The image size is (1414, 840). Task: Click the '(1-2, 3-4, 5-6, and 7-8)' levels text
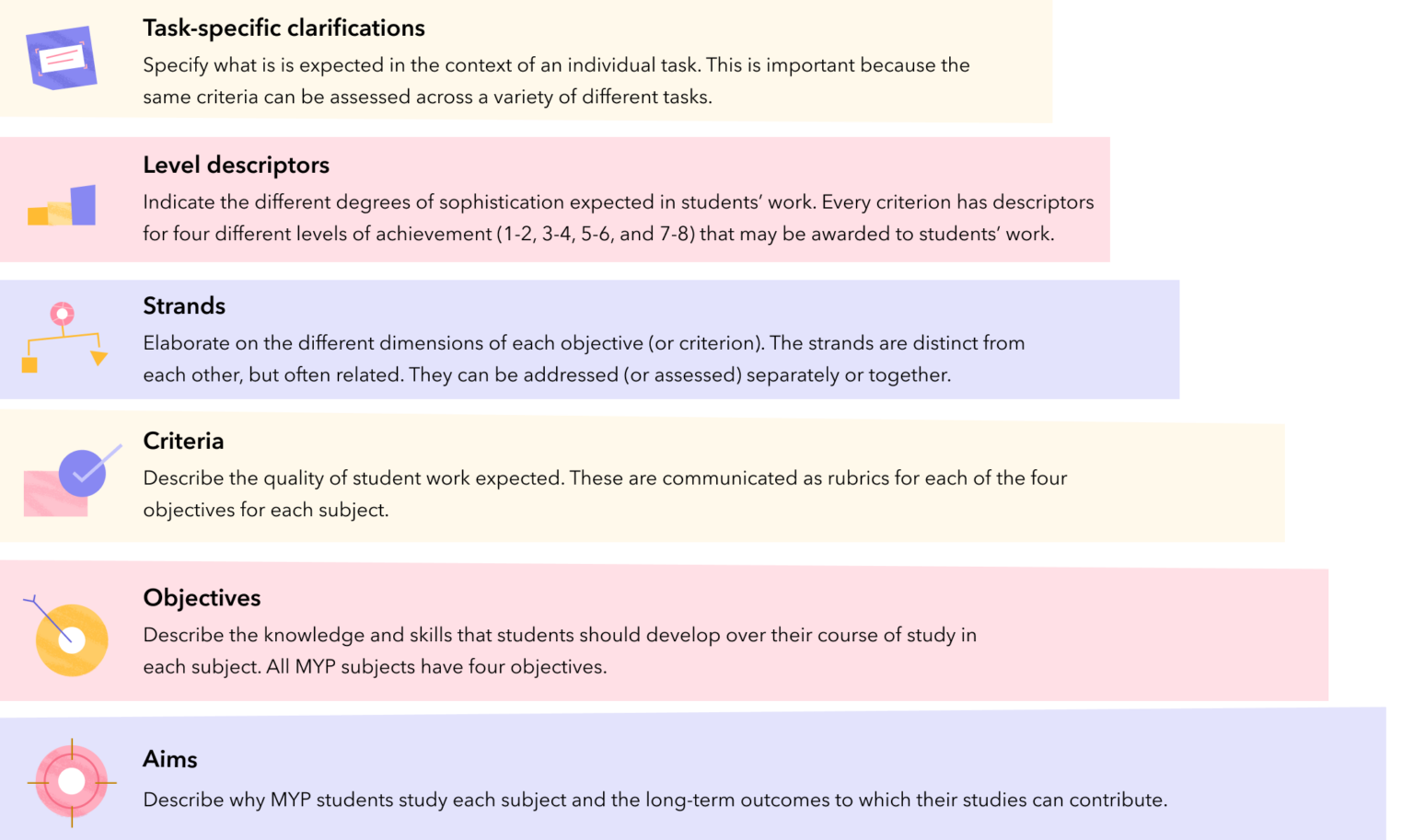pos(597,235)
